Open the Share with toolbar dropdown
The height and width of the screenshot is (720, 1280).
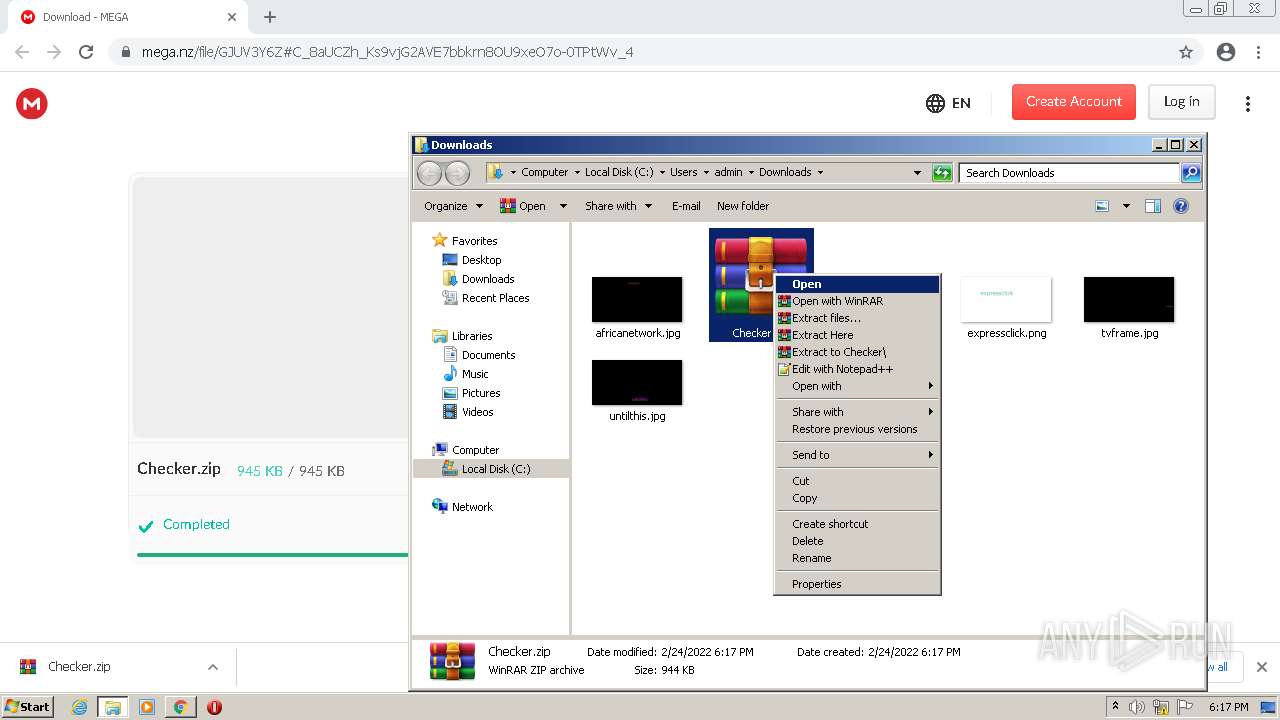click(x=618, y=206)
